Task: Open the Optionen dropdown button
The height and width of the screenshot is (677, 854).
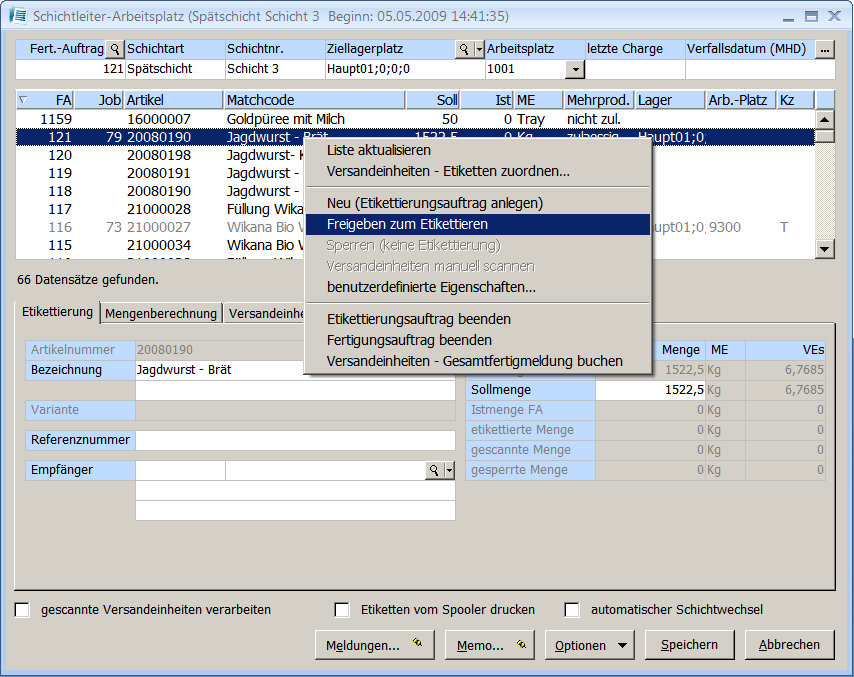Action: pyautogui.click(x=590, y=645)
